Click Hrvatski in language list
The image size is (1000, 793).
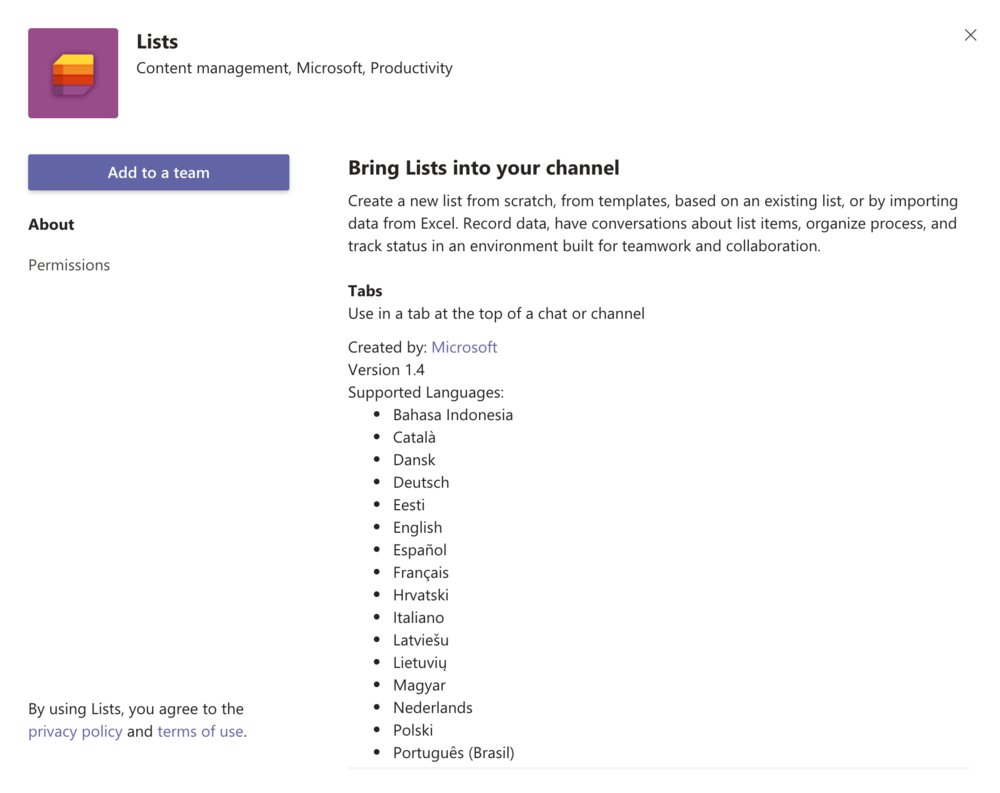pyautogui.click(x=421, y=595)
